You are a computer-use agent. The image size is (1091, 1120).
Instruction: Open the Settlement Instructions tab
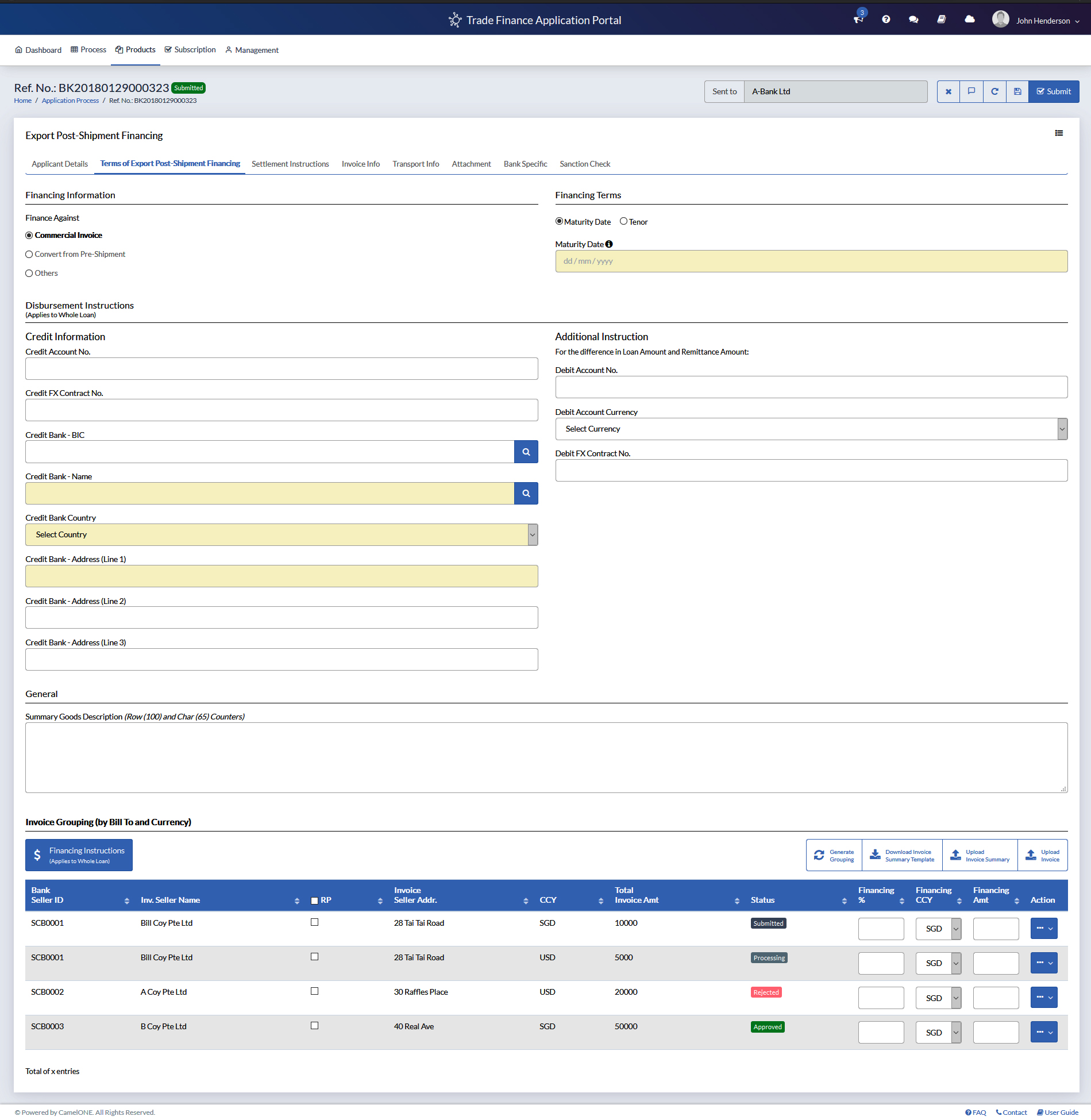point(290,164)
